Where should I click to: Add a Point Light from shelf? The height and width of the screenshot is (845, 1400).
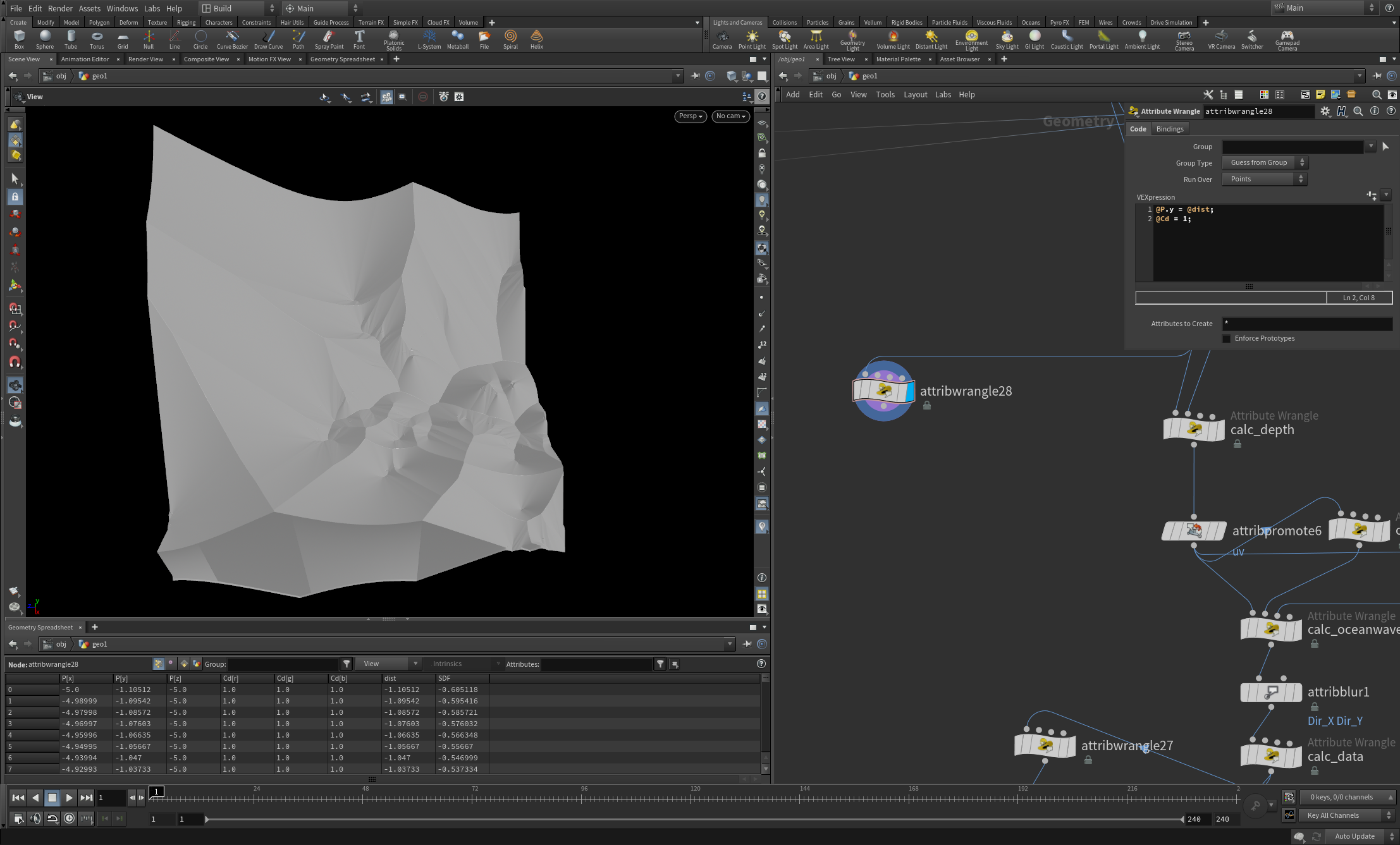click(751, 39)
